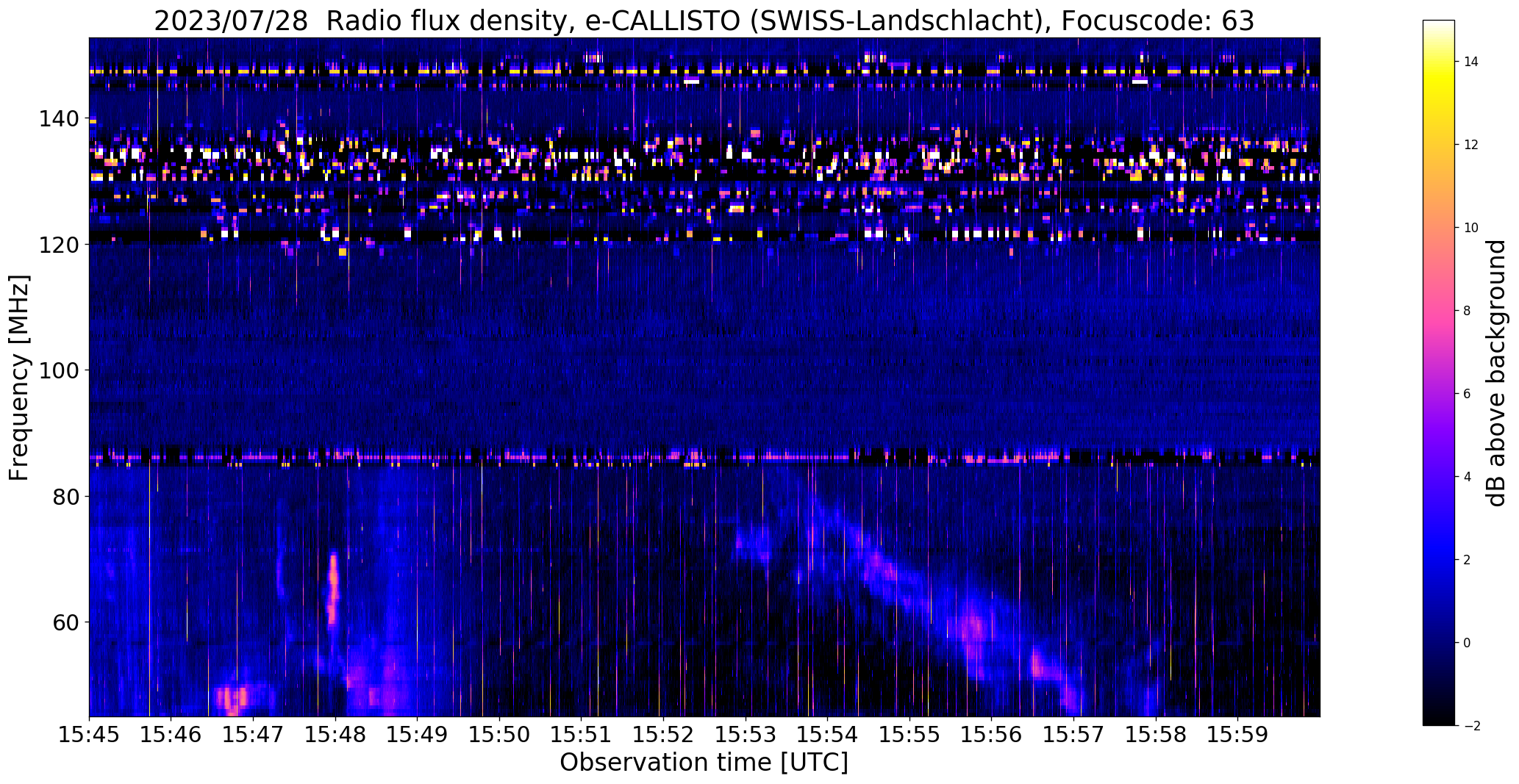Click the white top end of the colorbar
This screenshot has width=1519, height=784.
point(1438,26)
